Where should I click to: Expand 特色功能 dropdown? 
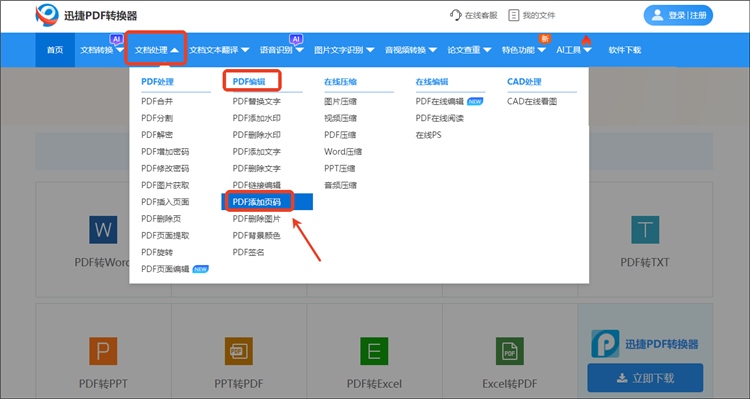click(x=523, y=50)
